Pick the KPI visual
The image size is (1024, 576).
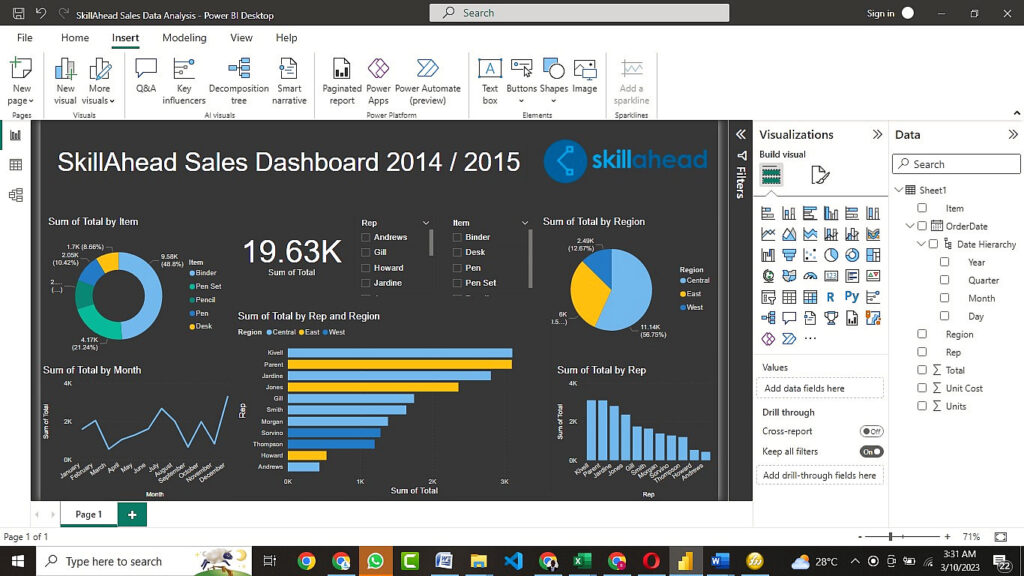click(x=872, y=276)
